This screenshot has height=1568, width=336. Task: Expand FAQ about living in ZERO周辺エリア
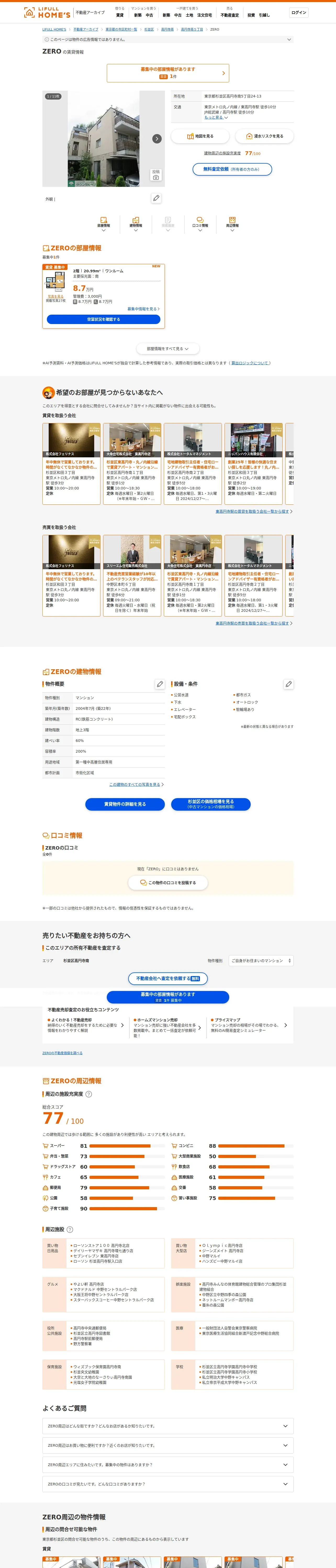coord(168,1465)
